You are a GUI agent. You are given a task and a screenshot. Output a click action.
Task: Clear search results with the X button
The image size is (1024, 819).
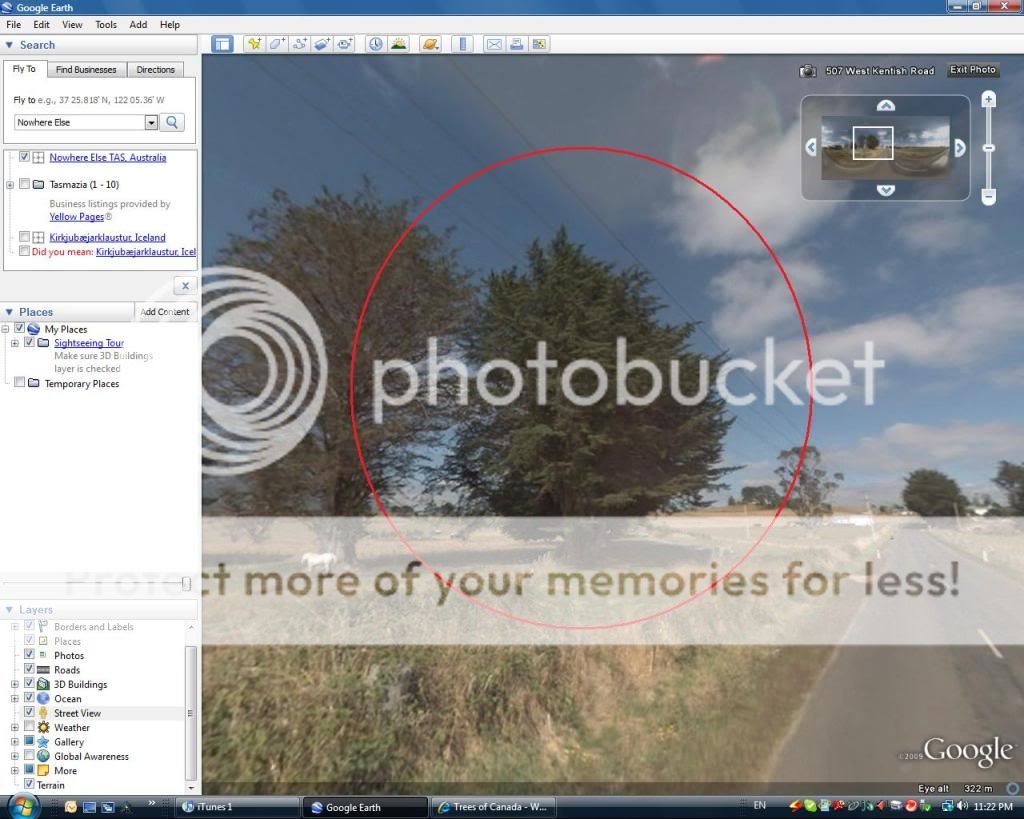tap(185, 286)
